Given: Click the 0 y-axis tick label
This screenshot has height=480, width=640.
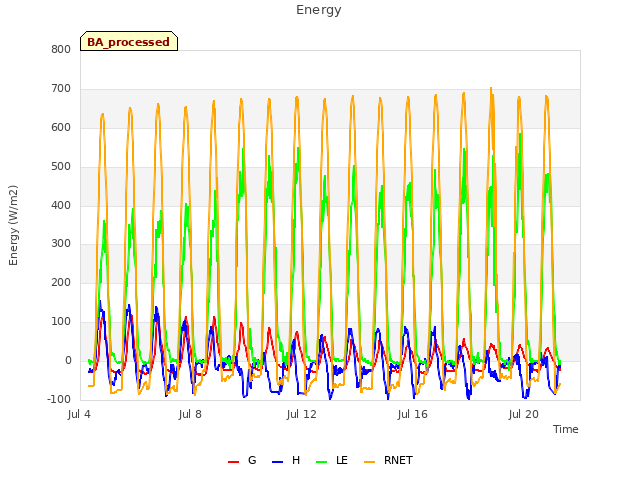Looking at the screenshot, I should click(68, 360).
